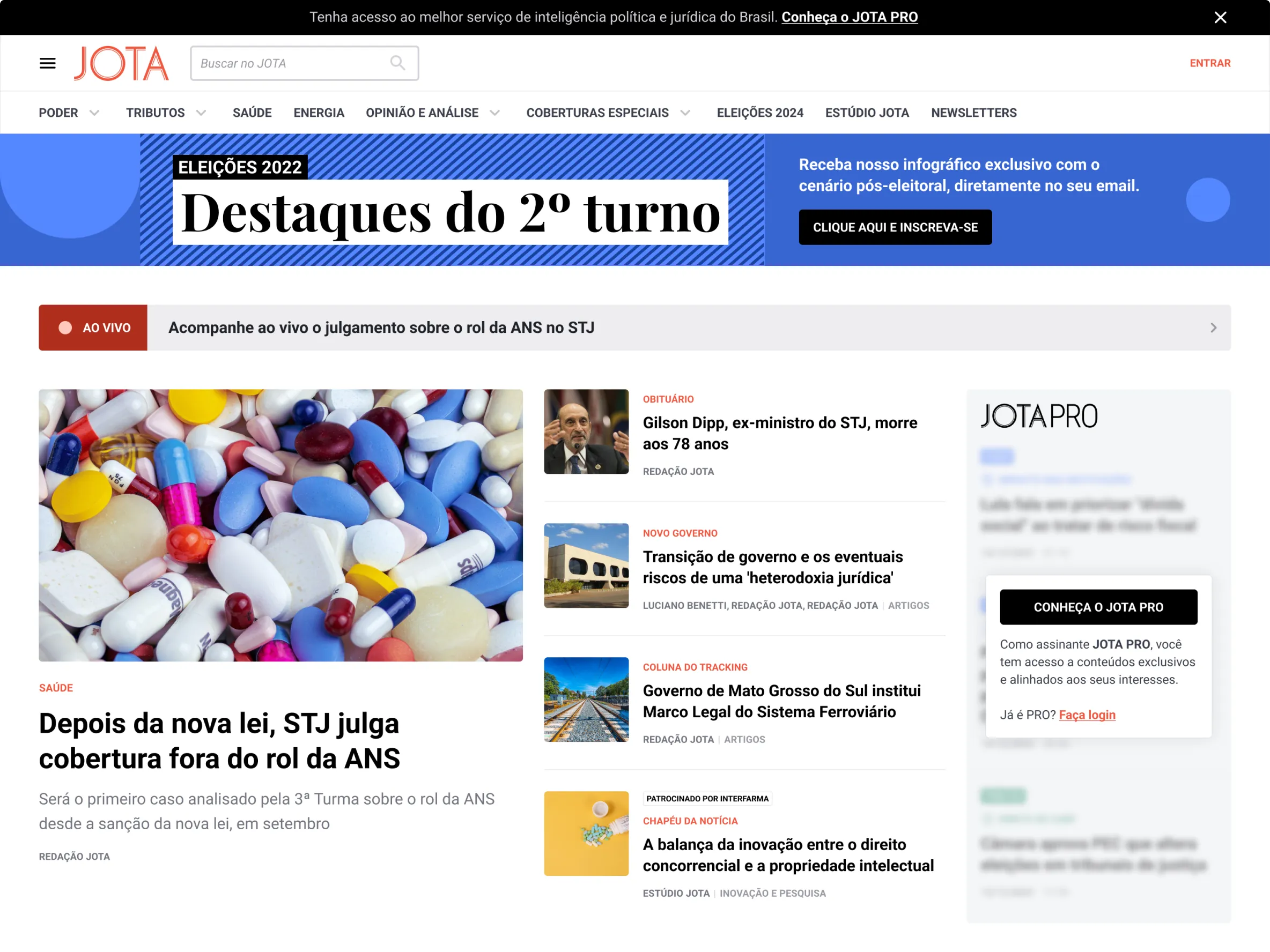Click the CLIQUE AQUI E INSCREVA-SE button
Viewport: 1270px width, 952px height.
[x=895, y=227]
